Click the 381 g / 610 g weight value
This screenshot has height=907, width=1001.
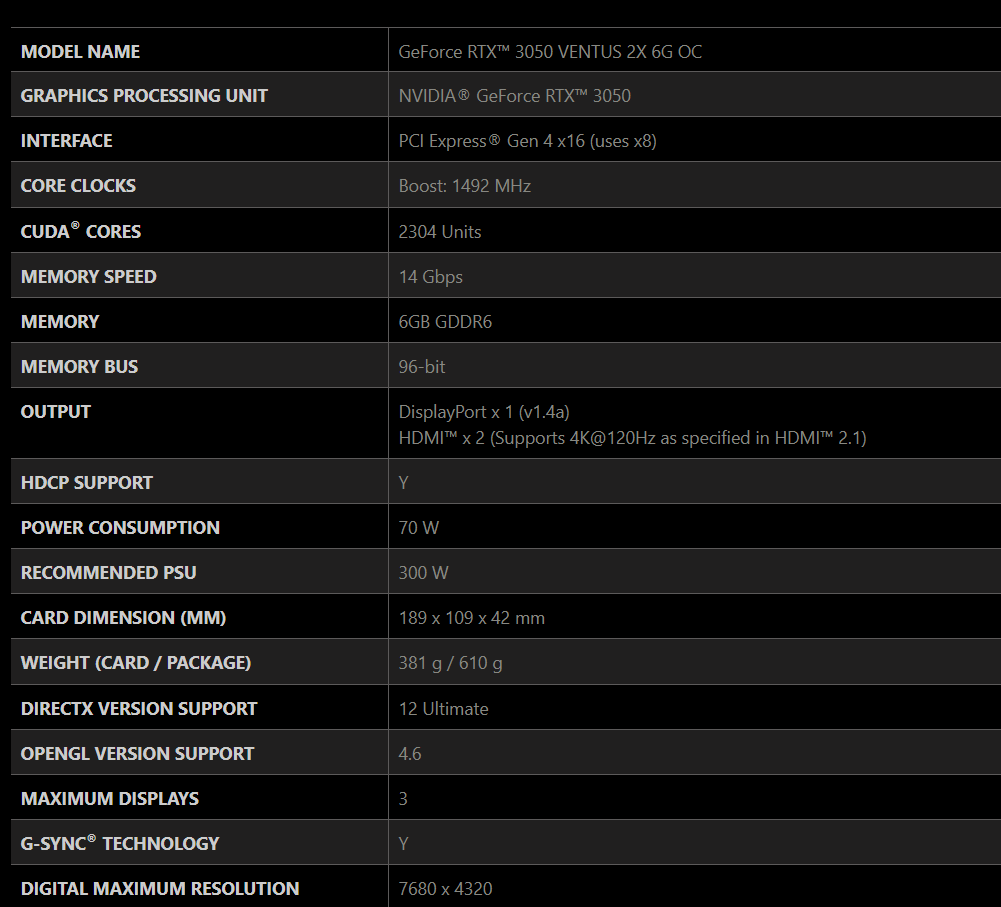pos(450,663)
